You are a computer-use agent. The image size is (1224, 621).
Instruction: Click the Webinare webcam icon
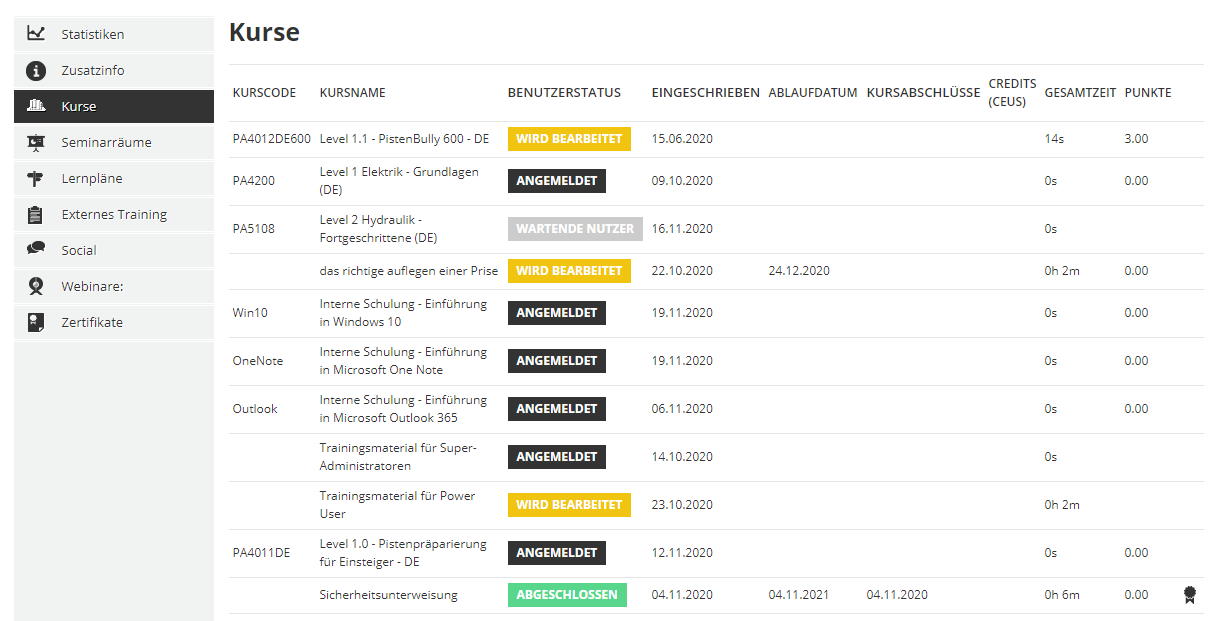tap(36, 287)
